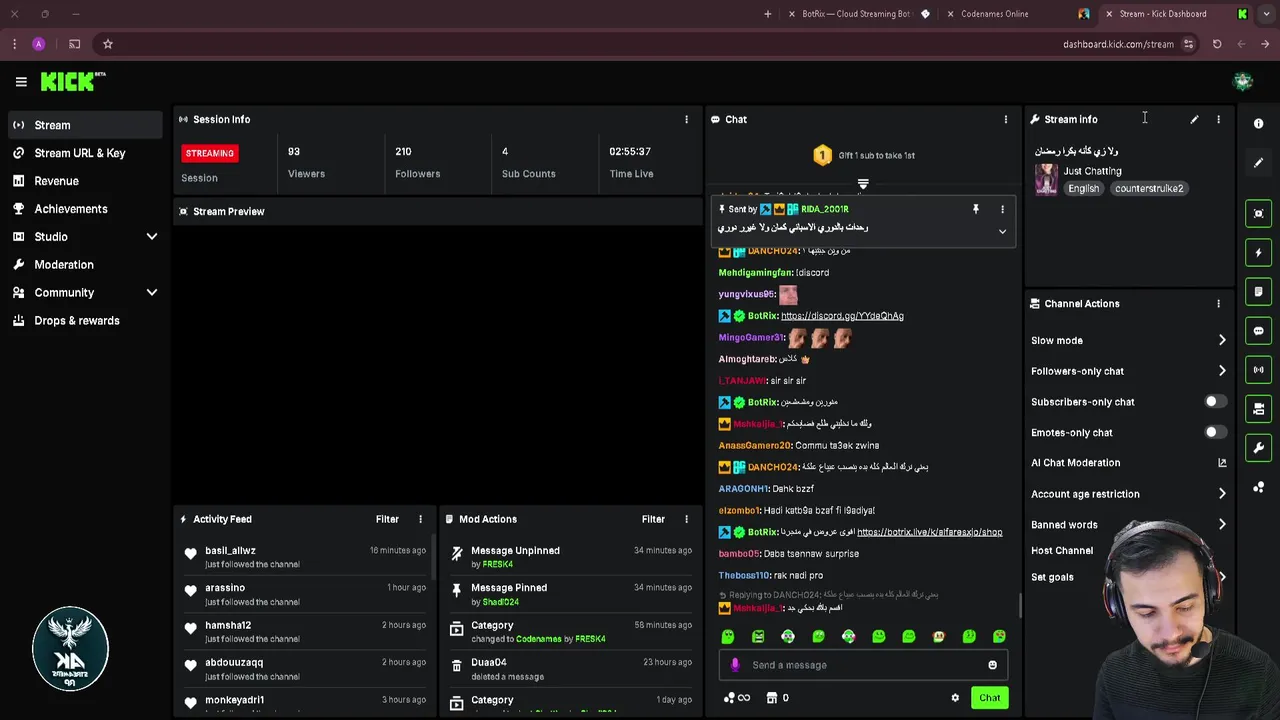Bookmark page with star icon
1280x720 pixels.
point(108,44)
